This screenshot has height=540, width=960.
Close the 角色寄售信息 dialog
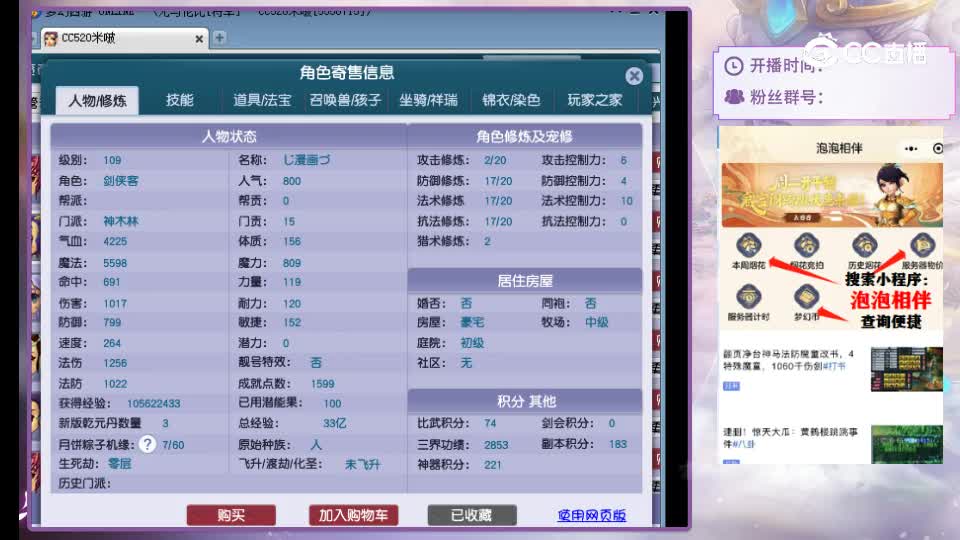tap(634, 76)
